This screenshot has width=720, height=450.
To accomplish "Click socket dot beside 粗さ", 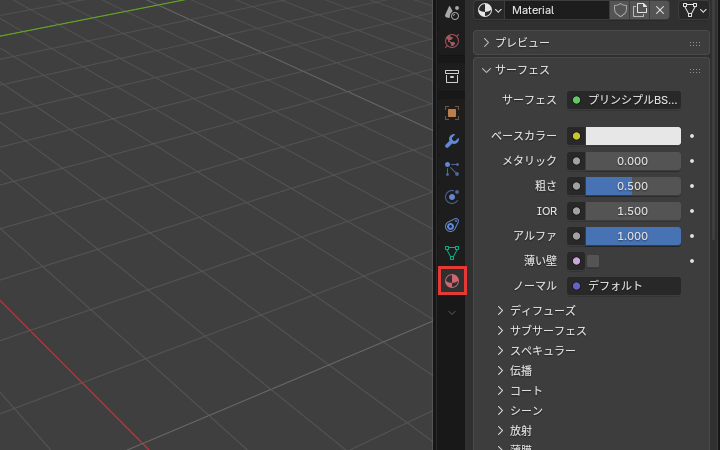I will [x=576, y=186].
